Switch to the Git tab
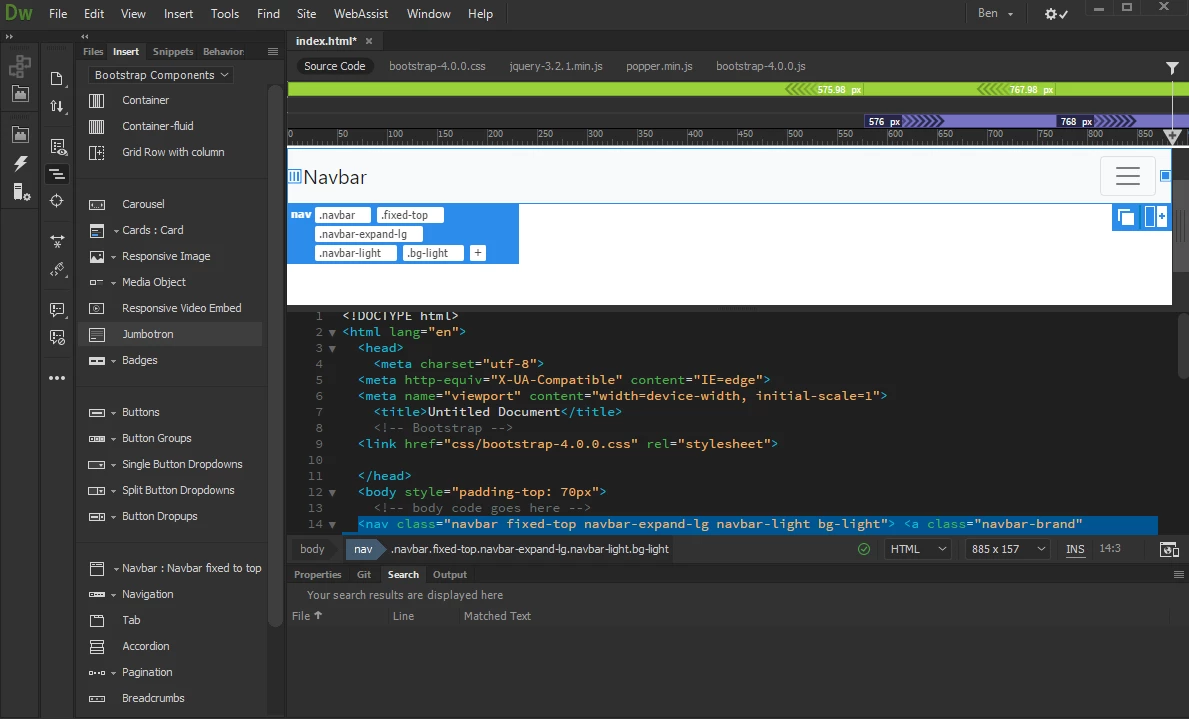This screenshot has width=1189, height=719. 364,575
